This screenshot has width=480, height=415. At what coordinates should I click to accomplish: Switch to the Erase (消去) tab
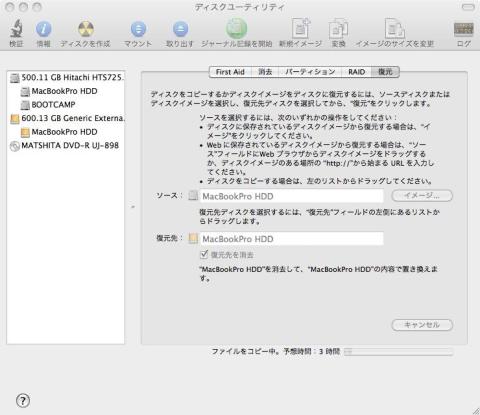265,72
